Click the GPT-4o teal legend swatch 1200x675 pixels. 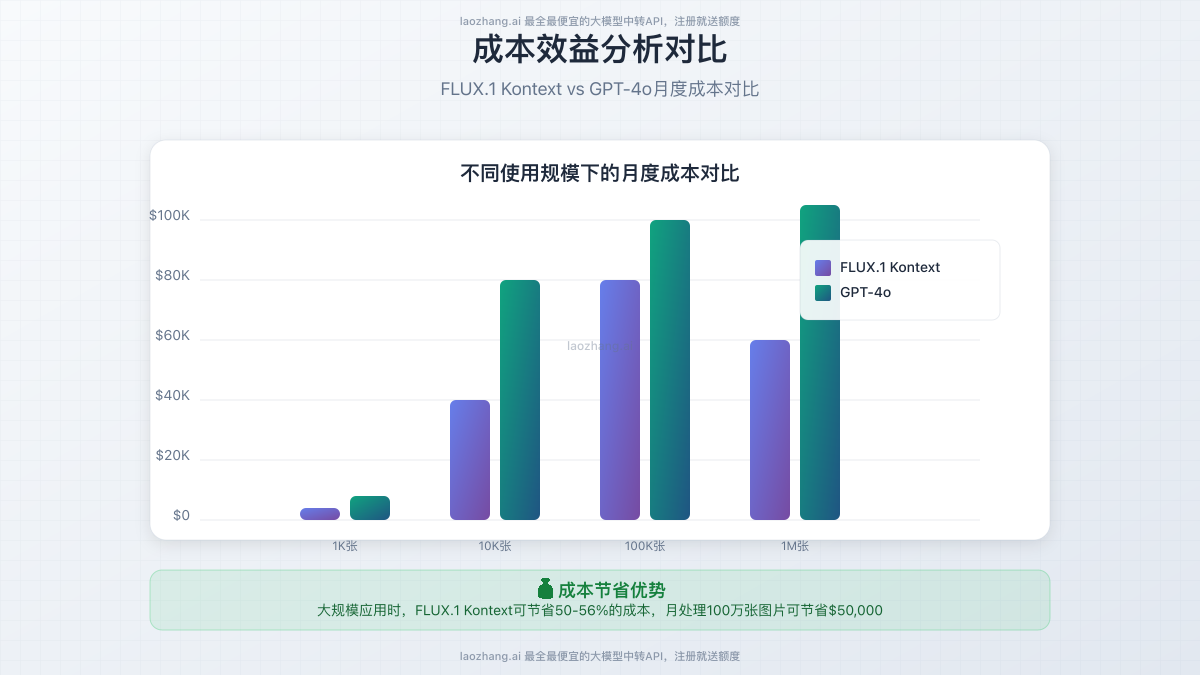(823, 293)
